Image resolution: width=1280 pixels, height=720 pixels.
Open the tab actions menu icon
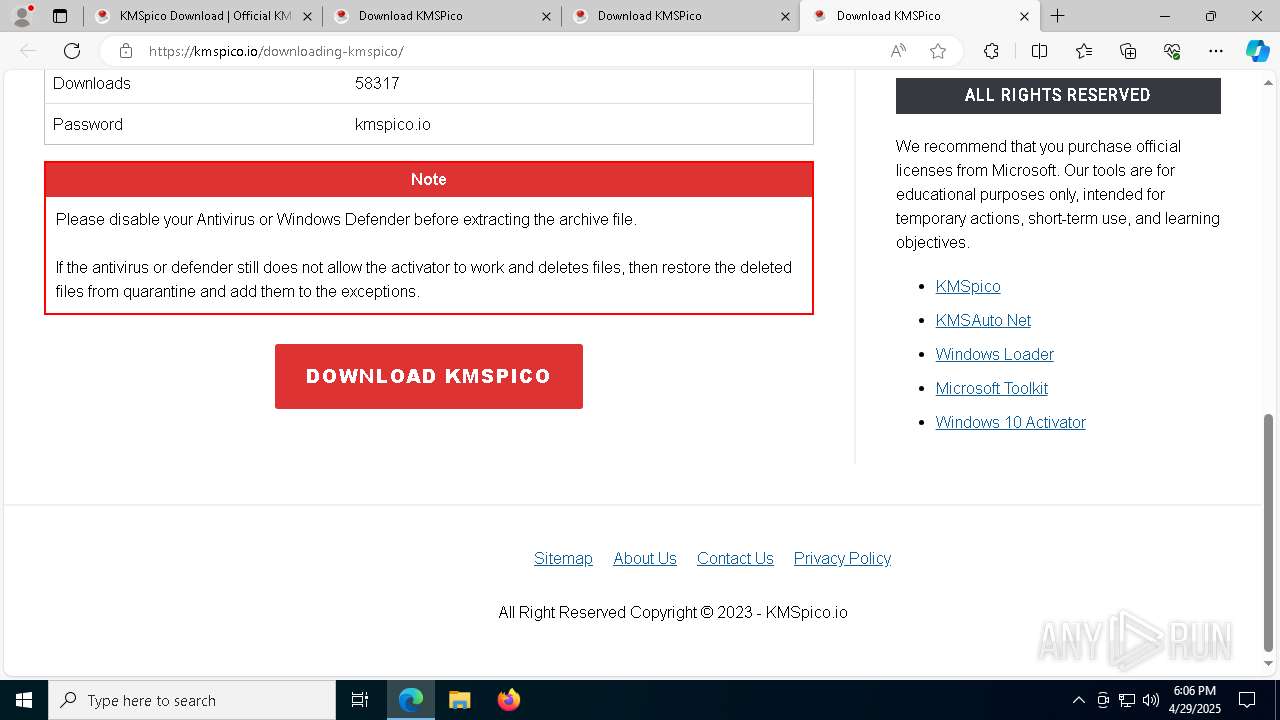coord(60,16)
